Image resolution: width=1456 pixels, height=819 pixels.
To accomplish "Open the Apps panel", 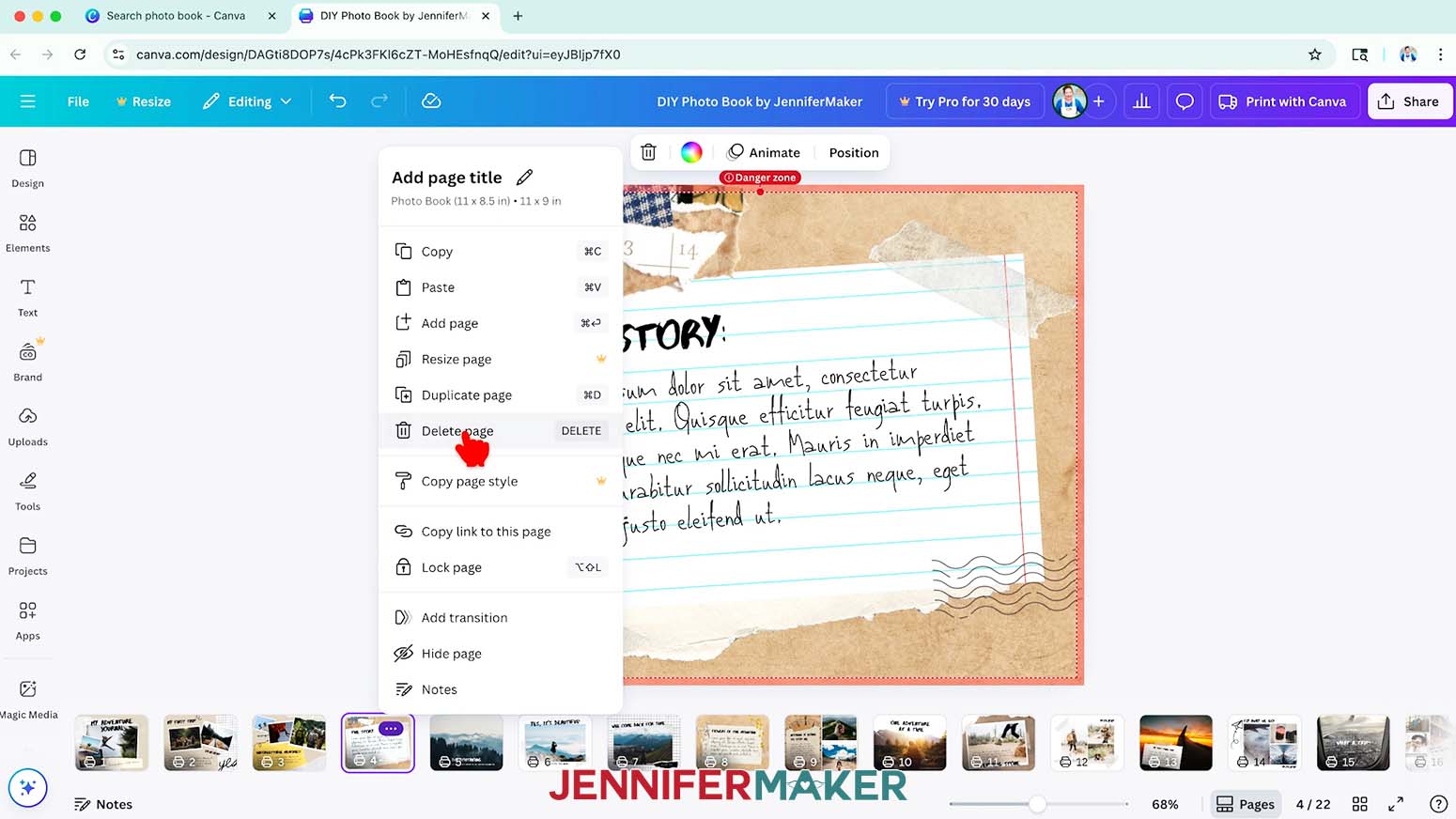I will coord(27,621).
